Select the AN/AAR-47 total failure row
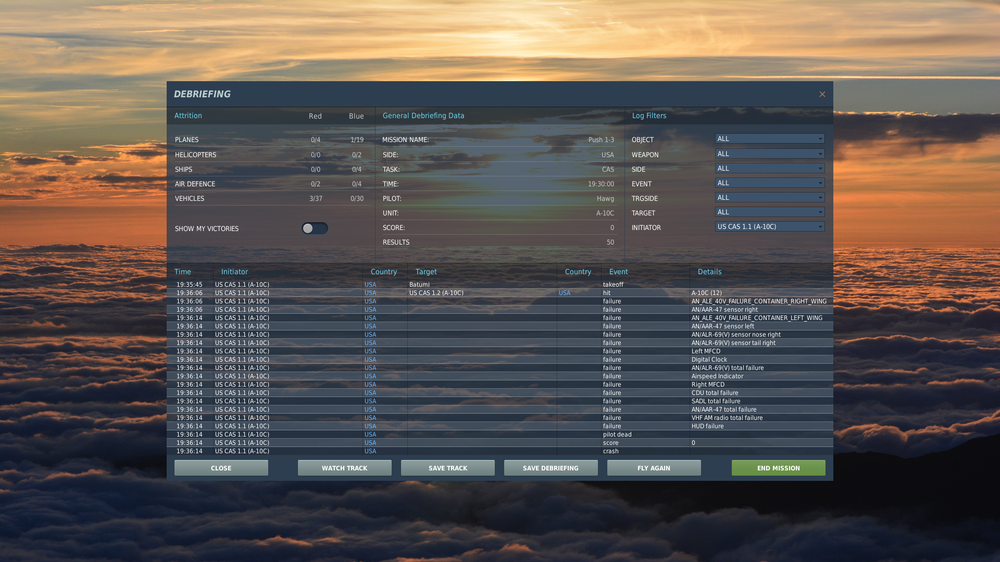Viewport: 1000px width, 562px height. (x=501, y=410)
